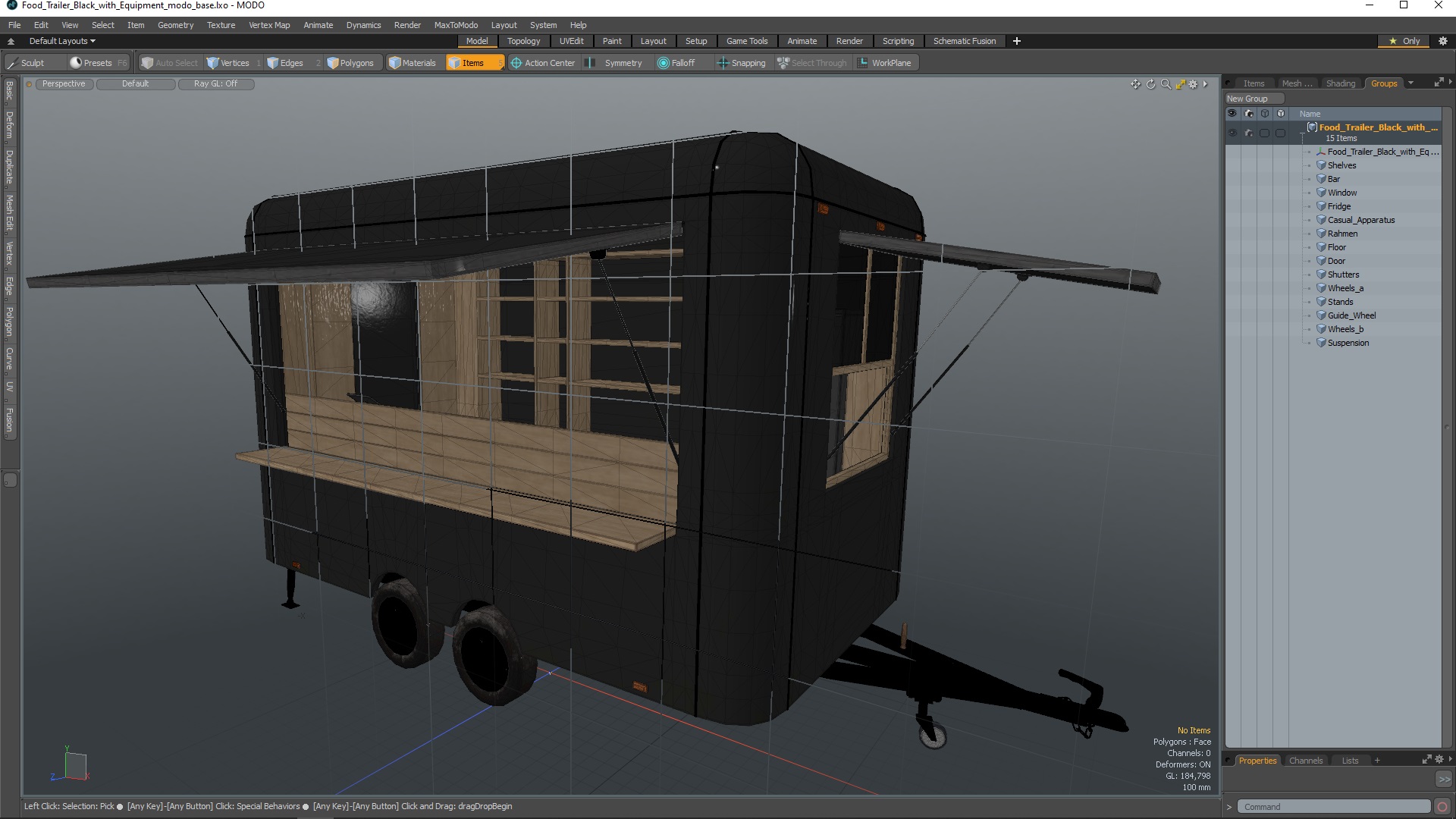Open Properties panel gear settings
The height and width of the screenshot is (819, 1456).
[1439, 759]
